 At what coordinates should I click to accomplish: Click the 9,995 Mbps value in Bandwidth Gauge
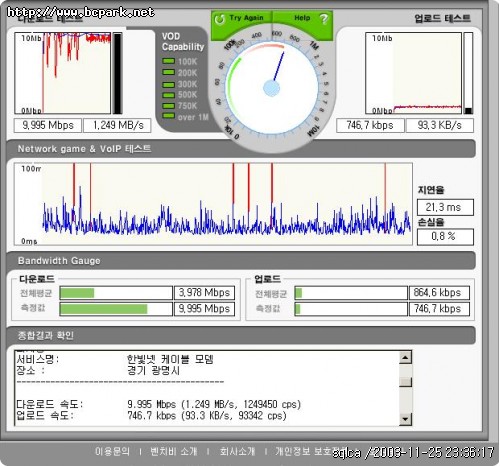click(204, 309)
